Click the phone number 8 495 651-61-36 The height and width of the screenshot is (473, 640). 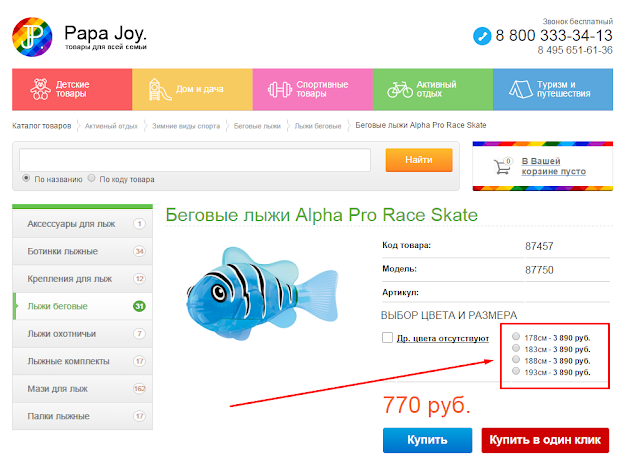click(x=575, y=50)
